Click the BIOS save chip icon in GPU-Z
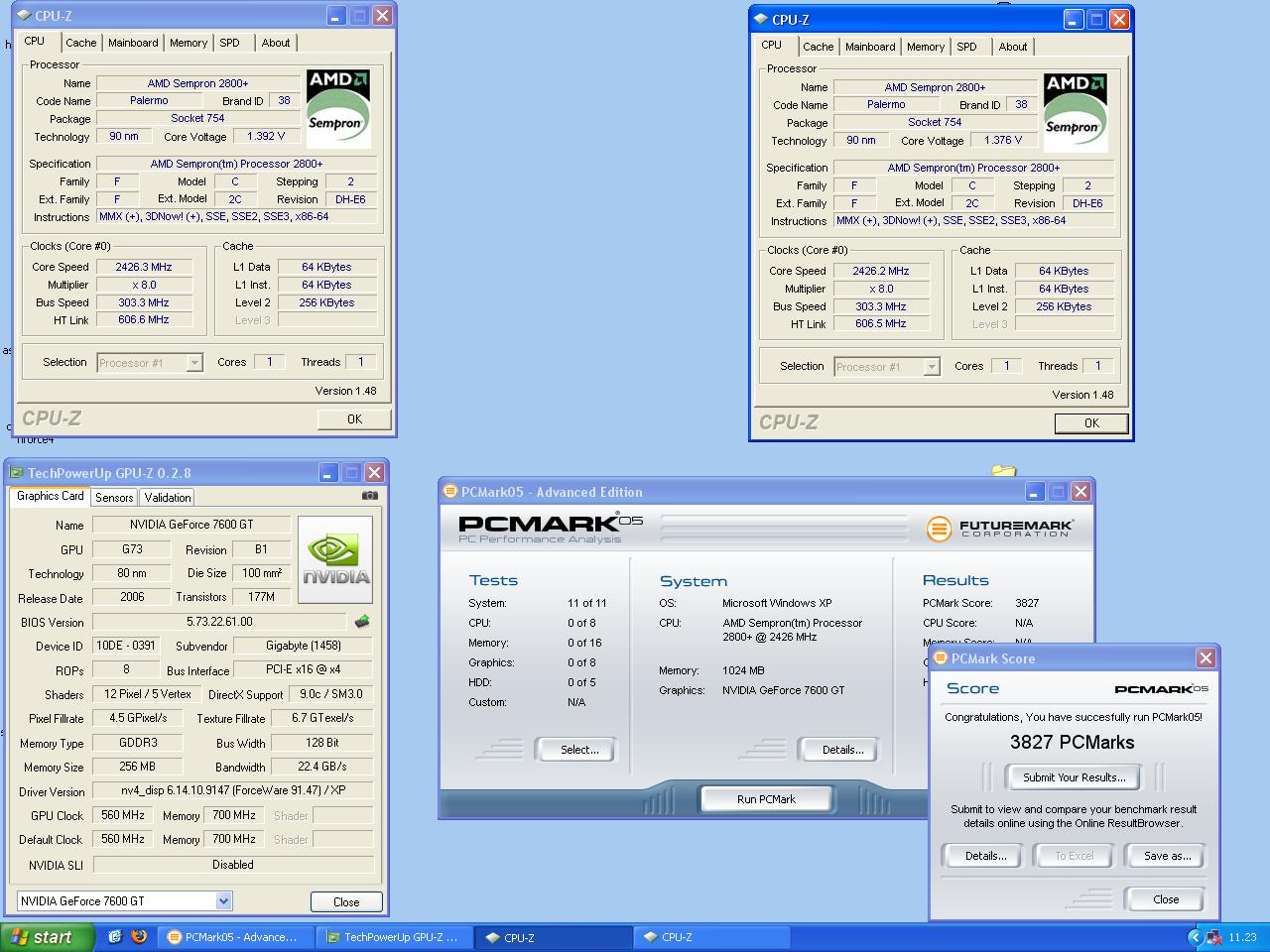 click(362, 622)
